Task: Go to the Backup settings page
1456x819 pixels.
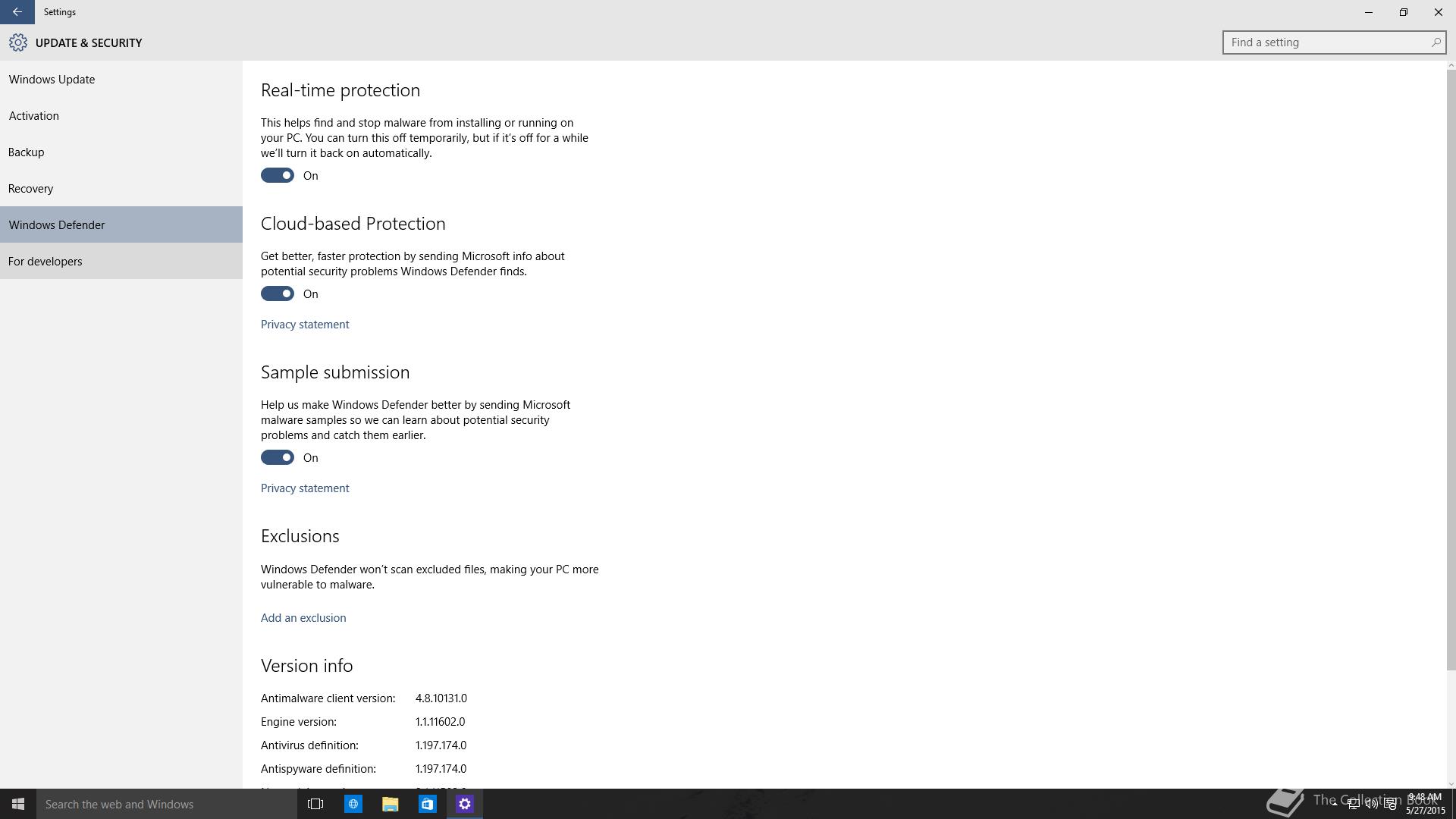Action: pos(121,152)
